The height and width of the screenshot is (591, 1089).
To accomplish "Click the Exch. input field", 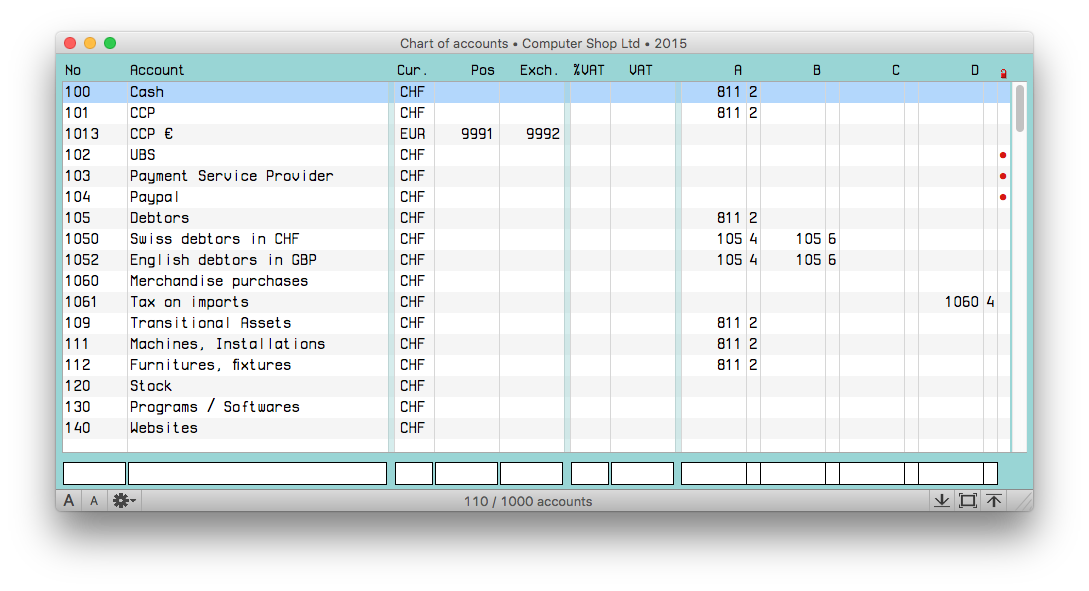I will click(x=531, y=474).
